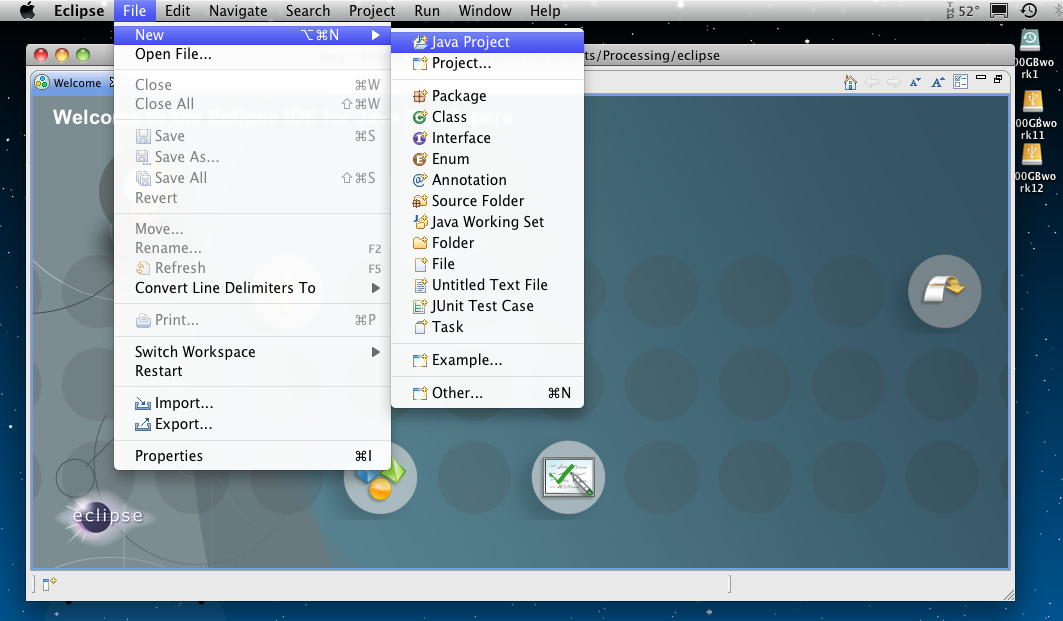Open Example... wizard

coord(487,360)
